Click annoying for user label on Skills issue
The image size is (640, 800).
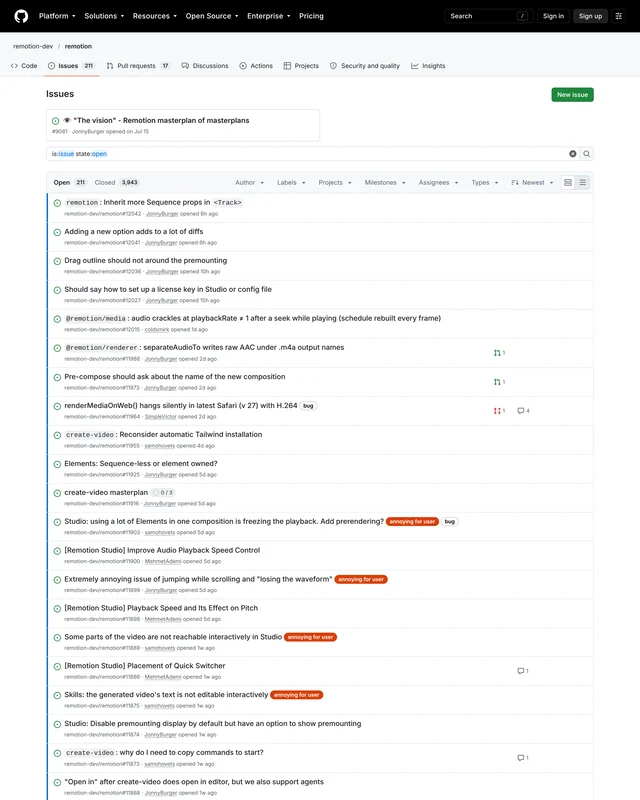(x=297, y=695)
